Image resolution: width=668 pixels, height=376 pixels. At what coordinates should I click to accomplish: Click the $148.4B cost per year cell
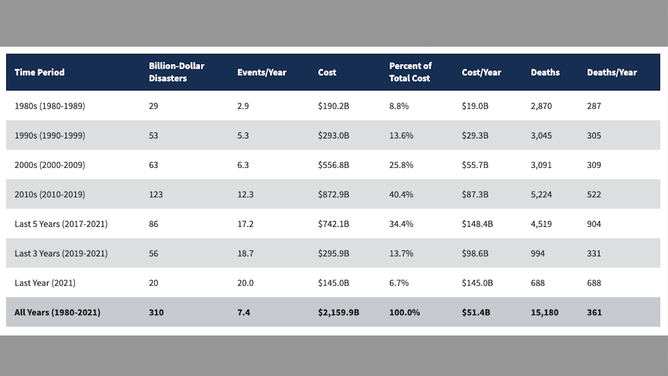[x=477, y=224]
